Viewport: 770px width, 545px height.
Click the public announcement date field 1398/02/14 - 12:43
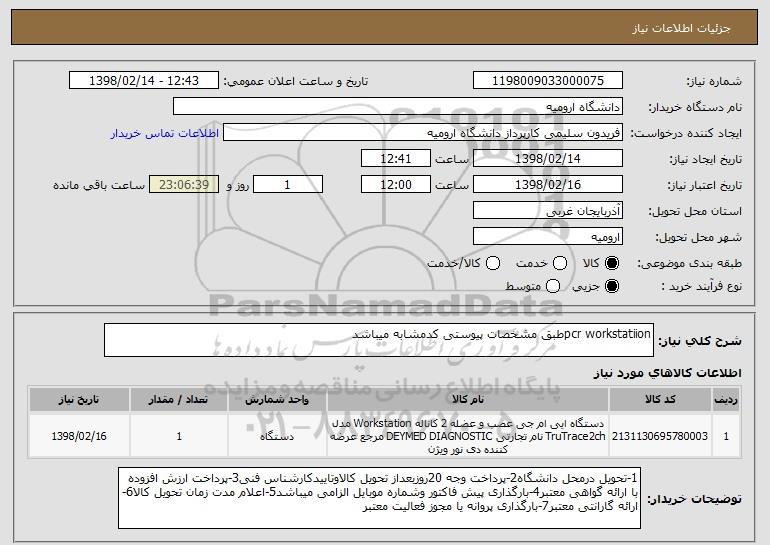tap(144, 81)
